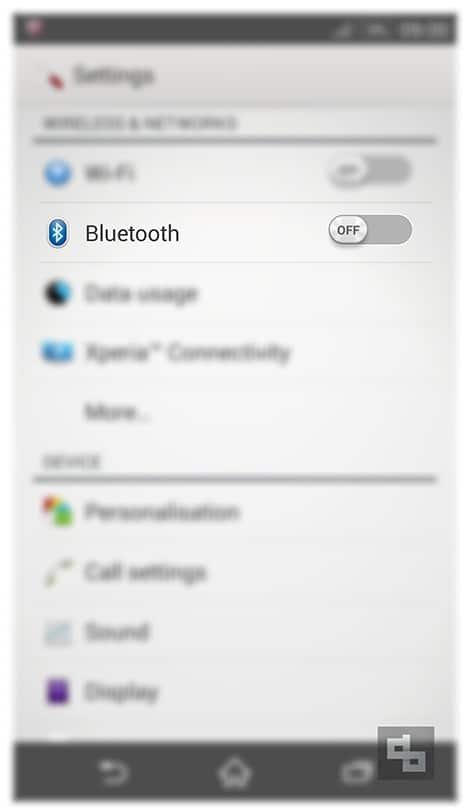Tap the Settings wrench icon in header

pos(56,80)
